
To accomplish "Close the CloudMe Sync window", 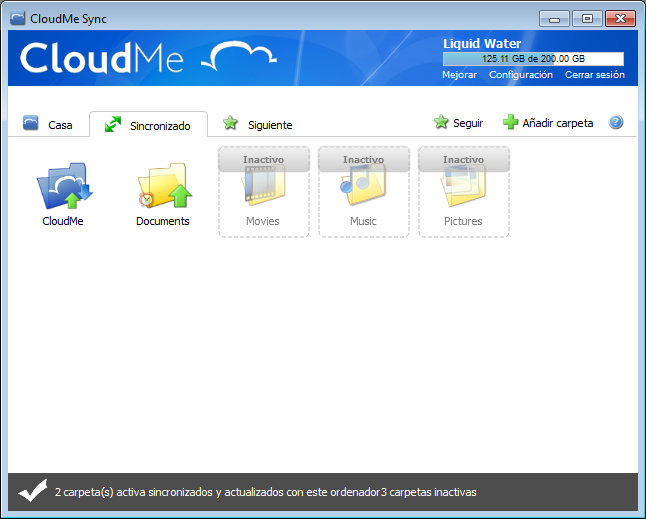I will tap(620, 19).
